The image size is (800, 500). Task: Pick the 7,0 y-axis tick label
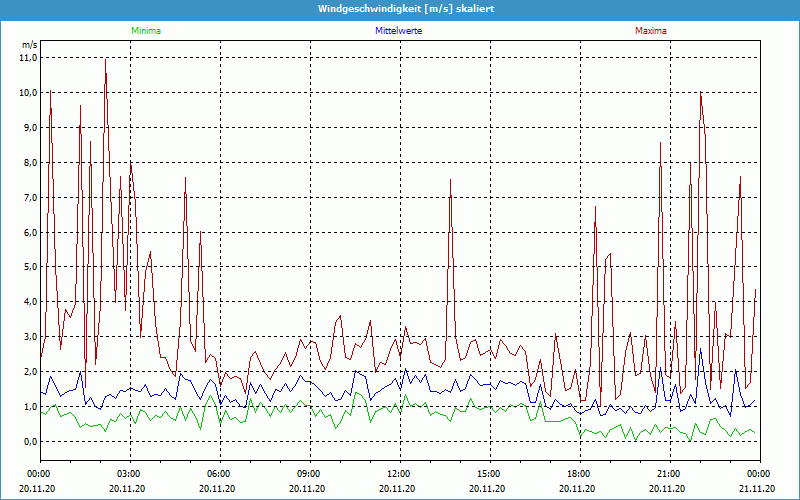(x=28, y=198)
